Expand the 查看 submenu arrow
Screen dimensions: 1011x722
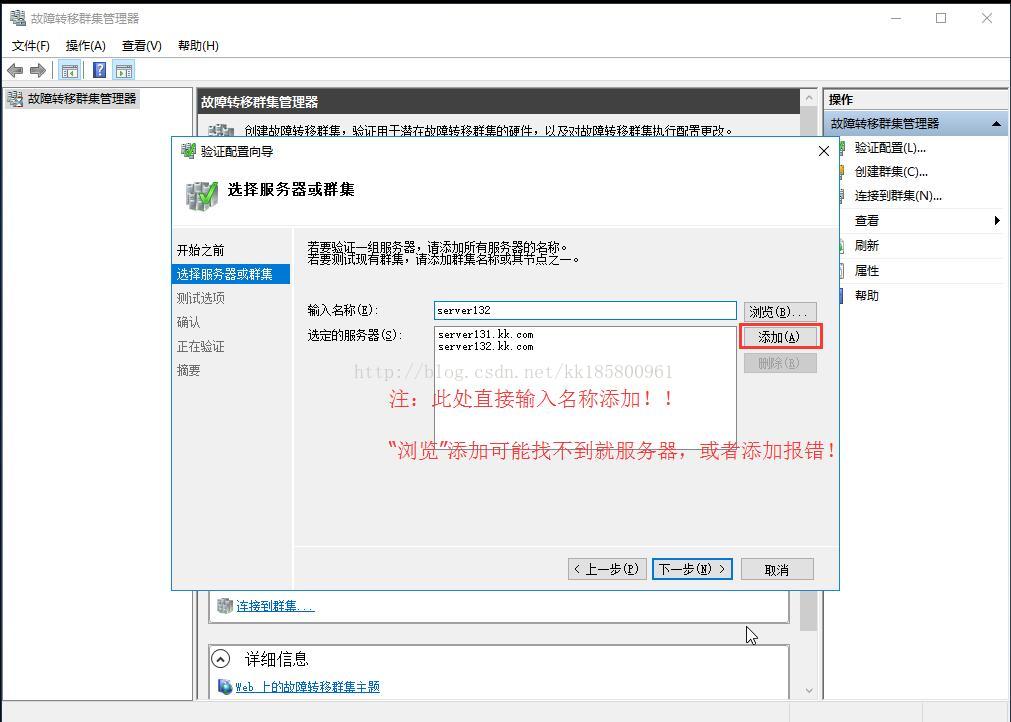pyautogui.click(x=996, y=220)
